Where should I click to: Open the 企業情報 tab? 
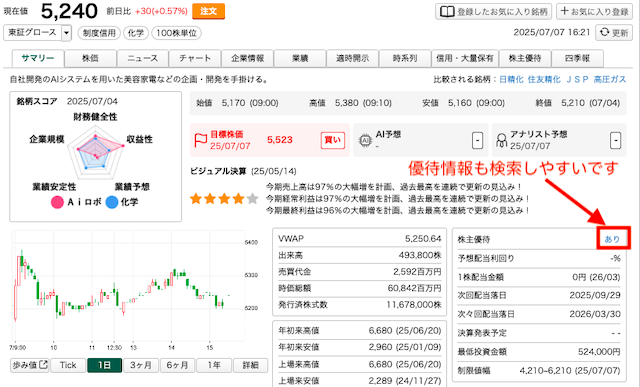(247, 58)
